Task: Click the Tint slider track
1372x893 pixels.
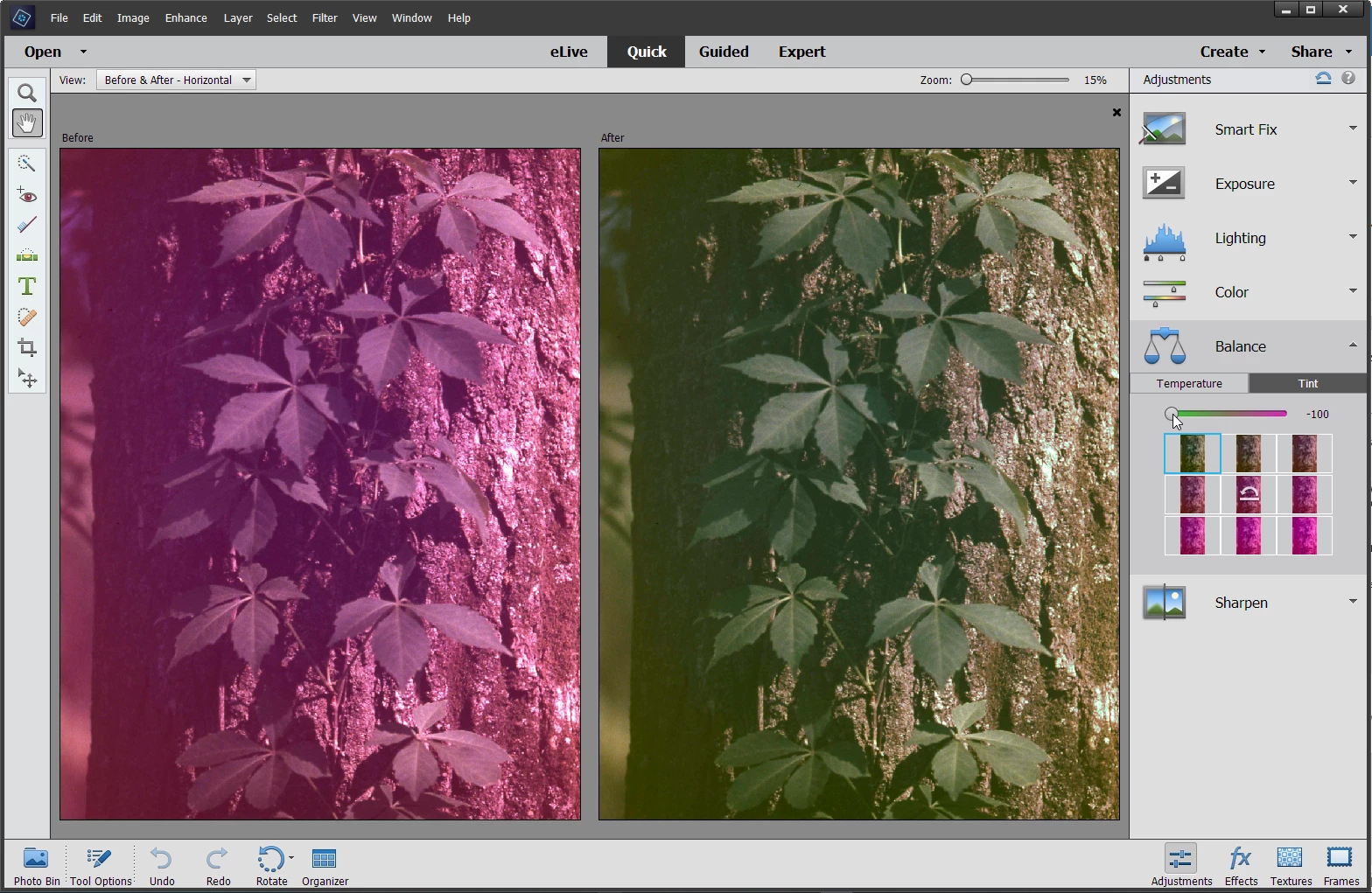Action: coord(1228,414)
